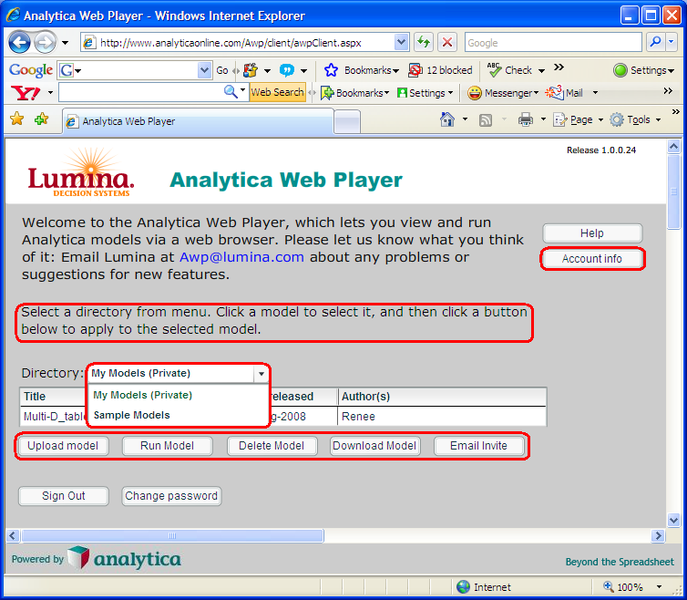Open recent pages dropdown beside Forward button
The image size is (687, 600).
pos(65,43)
